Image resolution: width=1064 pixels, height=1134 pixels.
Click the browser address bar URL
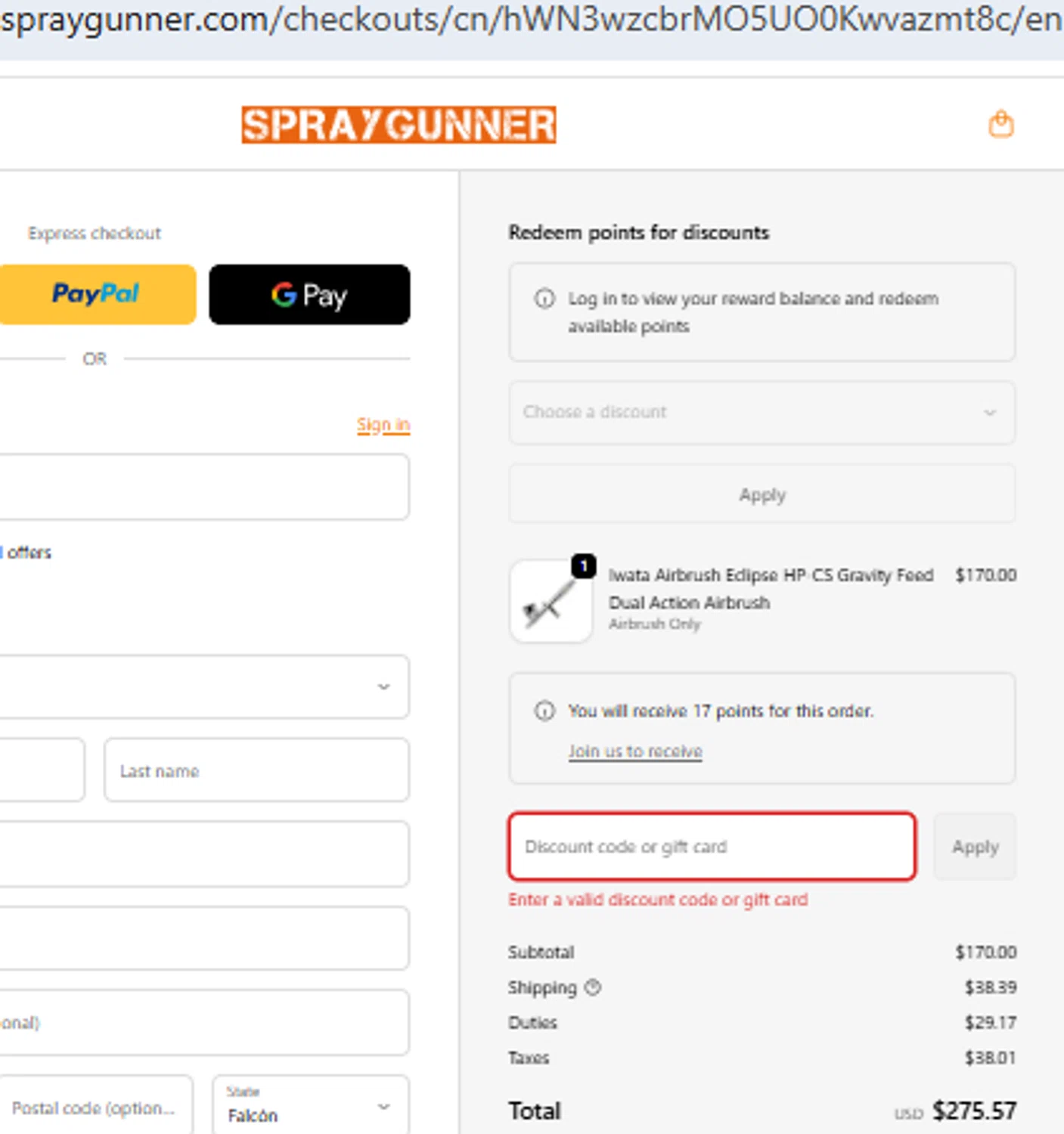[532, 20]
